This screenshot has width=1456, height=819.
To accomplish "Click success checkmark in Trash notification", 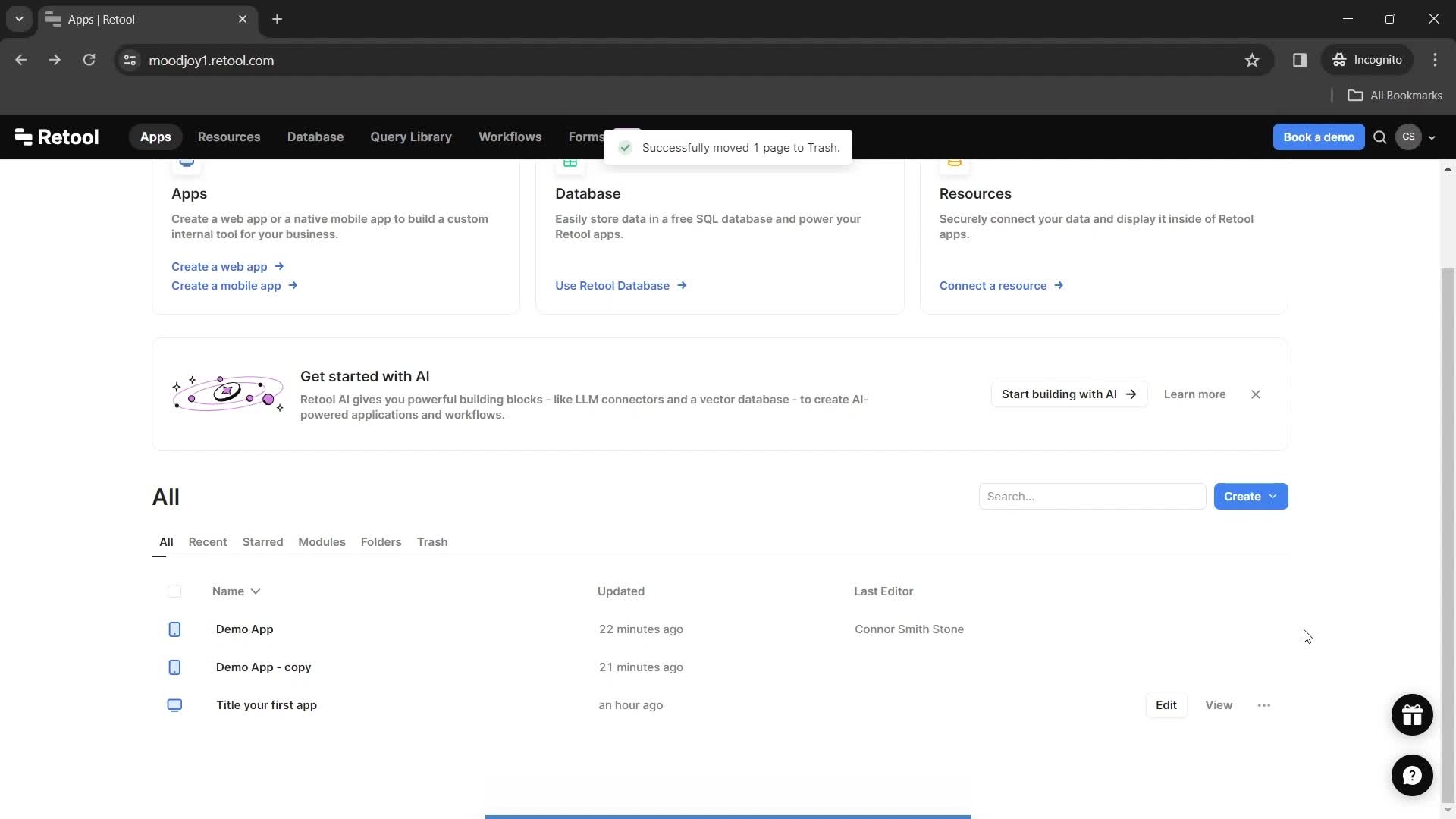I will pyautogui.click(x=625, y=148).
